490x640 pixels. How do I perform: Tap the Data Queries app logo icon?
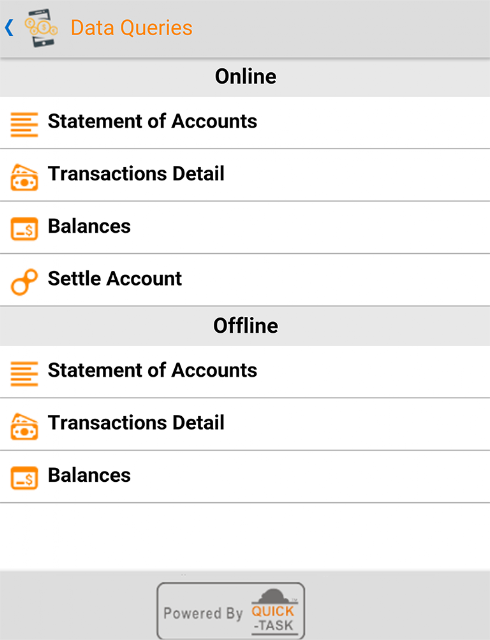tap(41, 28)
